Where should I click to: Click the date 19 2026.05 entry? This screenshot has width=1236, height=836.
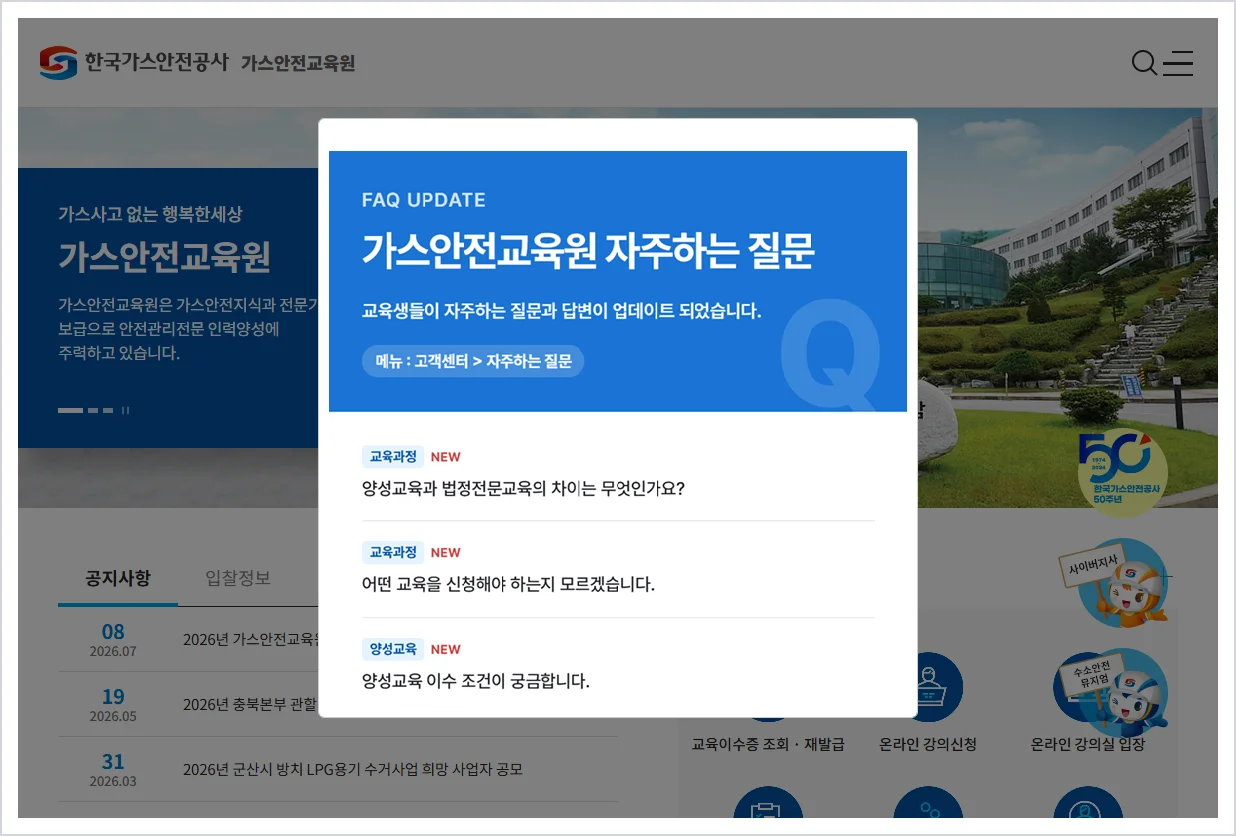click(x=113, y=705)
